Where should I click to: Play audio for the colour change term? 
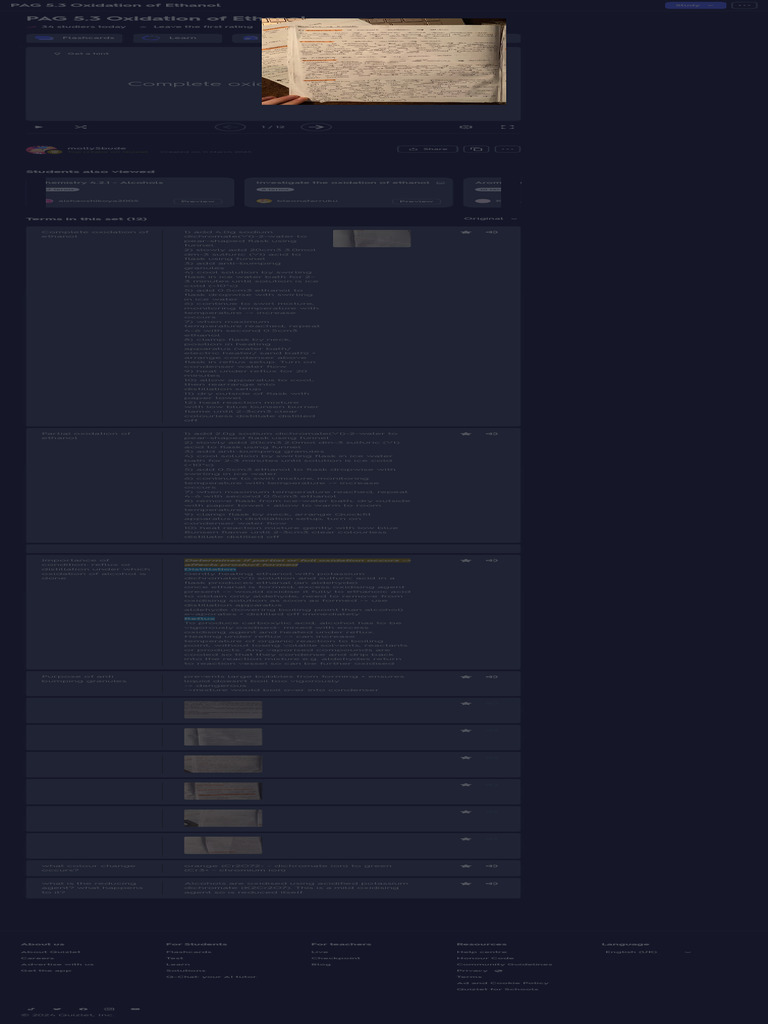tap(491, 866)
